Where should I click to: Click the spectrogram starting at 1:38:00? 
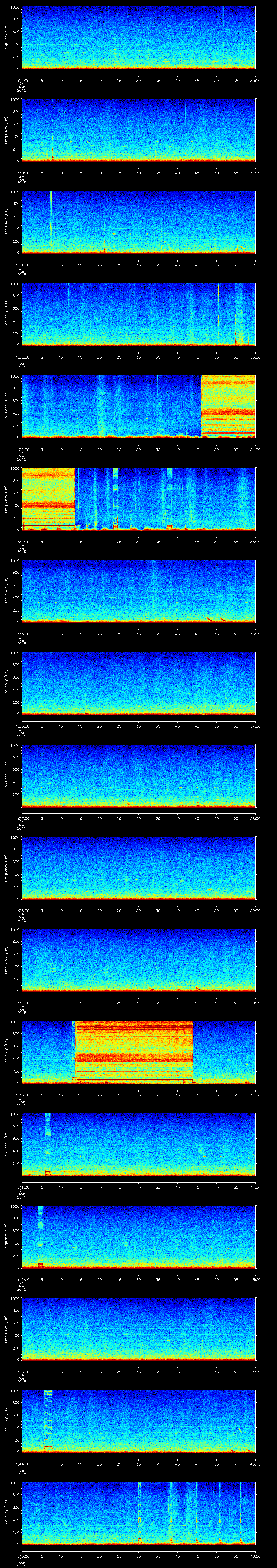(x=138, y=868)
